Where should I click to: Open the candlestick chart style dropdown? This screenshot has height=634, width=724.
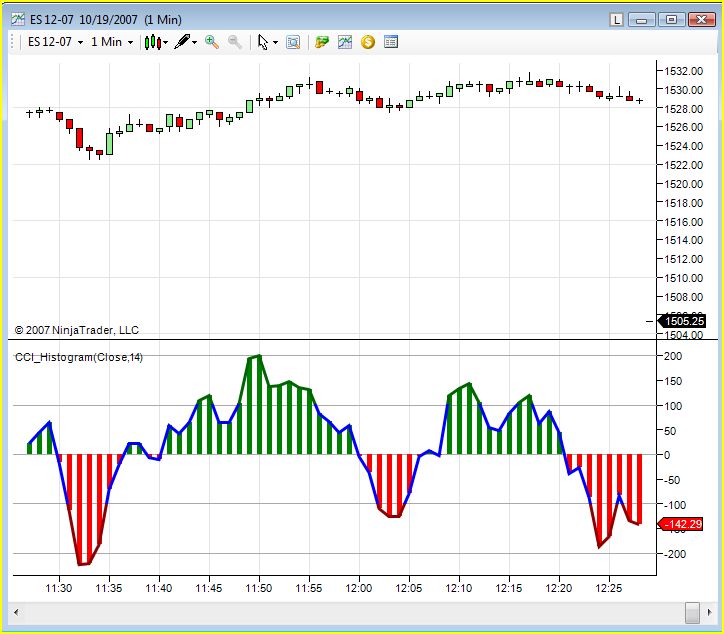click(x=156, y=42)
